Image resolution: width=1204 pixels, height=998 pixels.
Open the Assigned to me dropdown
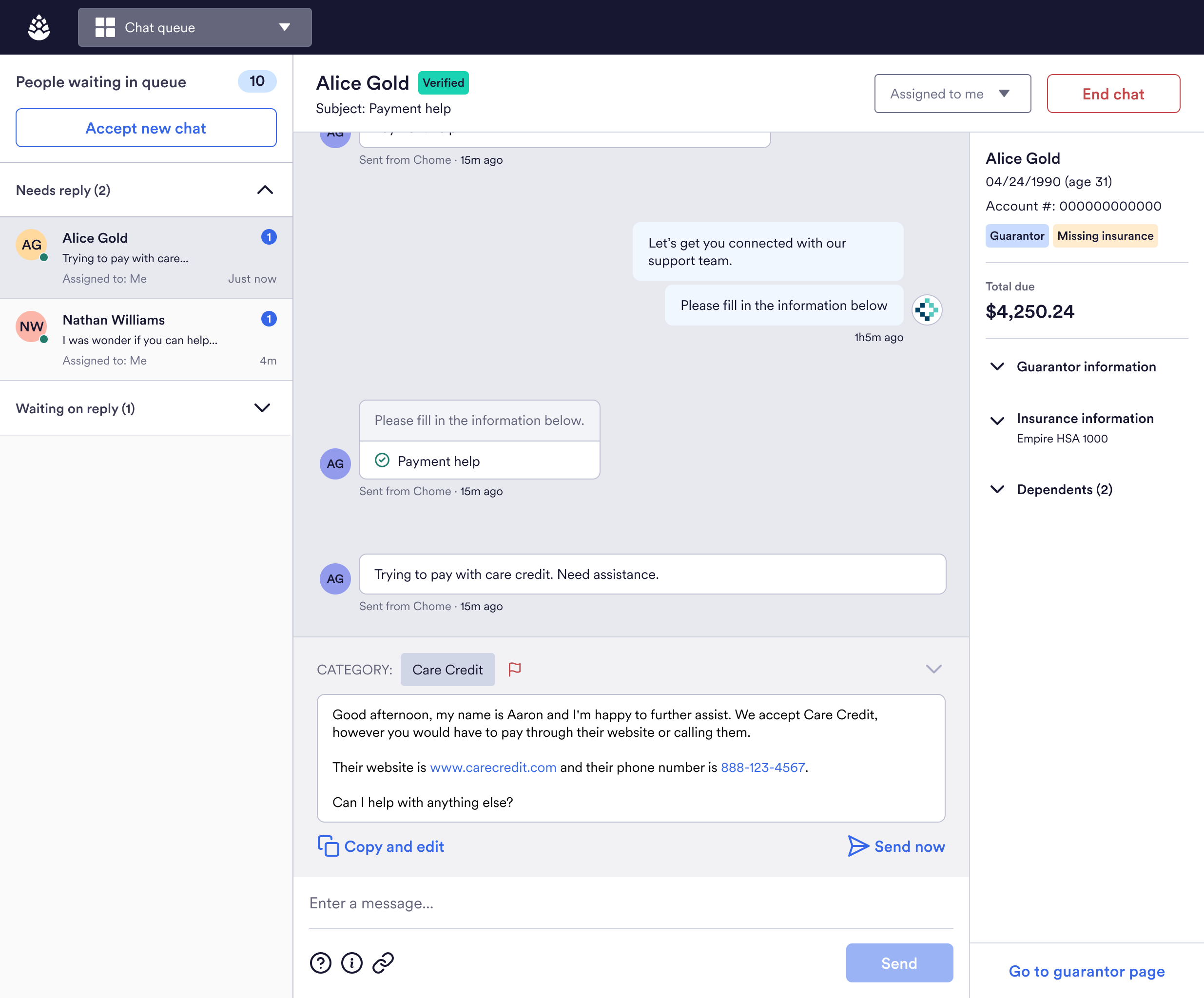click(x=952, y=94)
